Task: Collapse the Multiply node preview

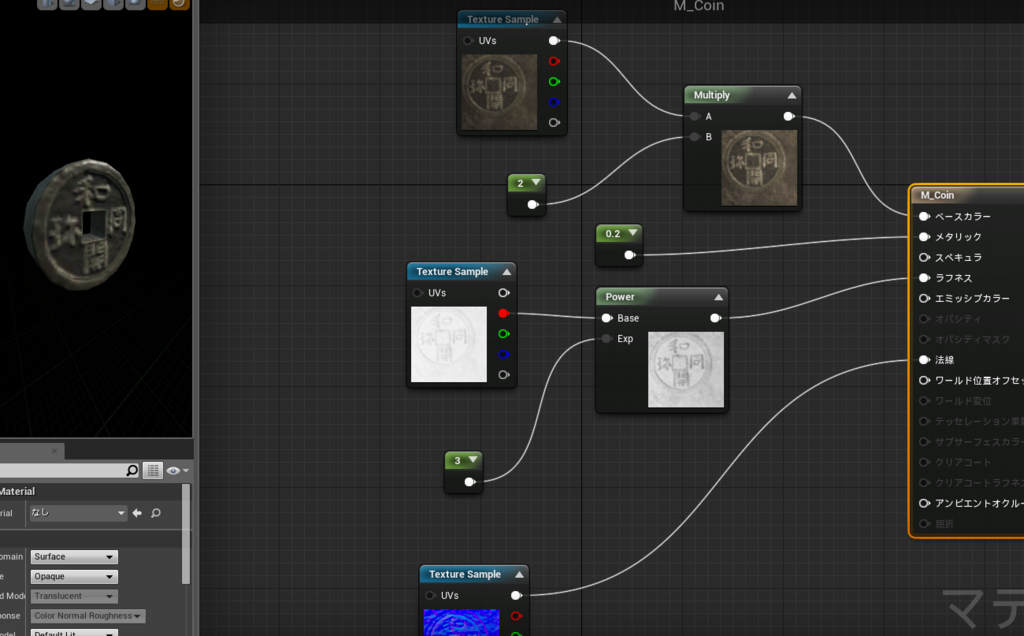Action: (792, 95)
